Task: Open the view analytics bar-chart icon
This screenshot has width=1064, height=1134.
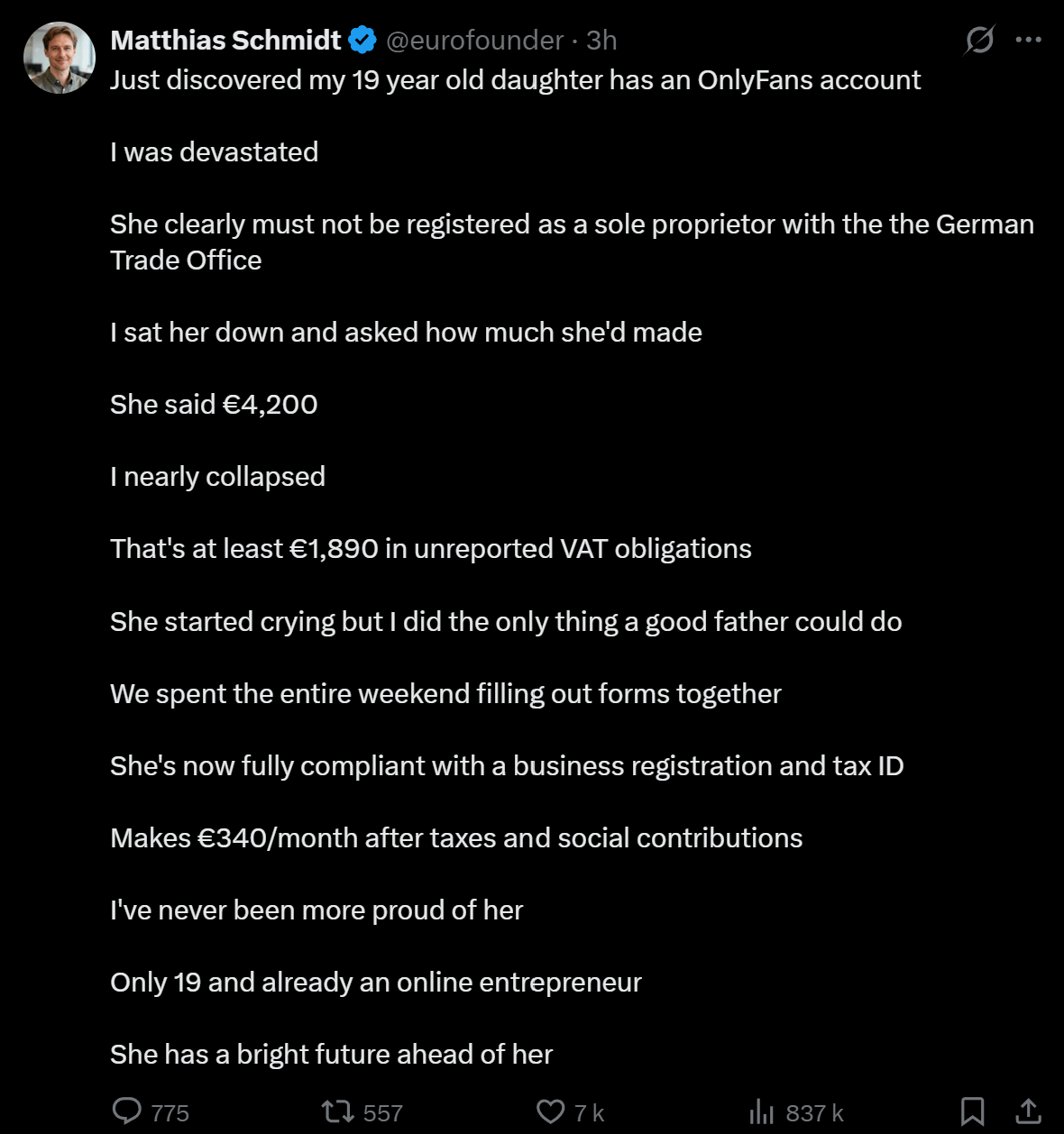Action: pyautogui.click(x=761, y=1111)
